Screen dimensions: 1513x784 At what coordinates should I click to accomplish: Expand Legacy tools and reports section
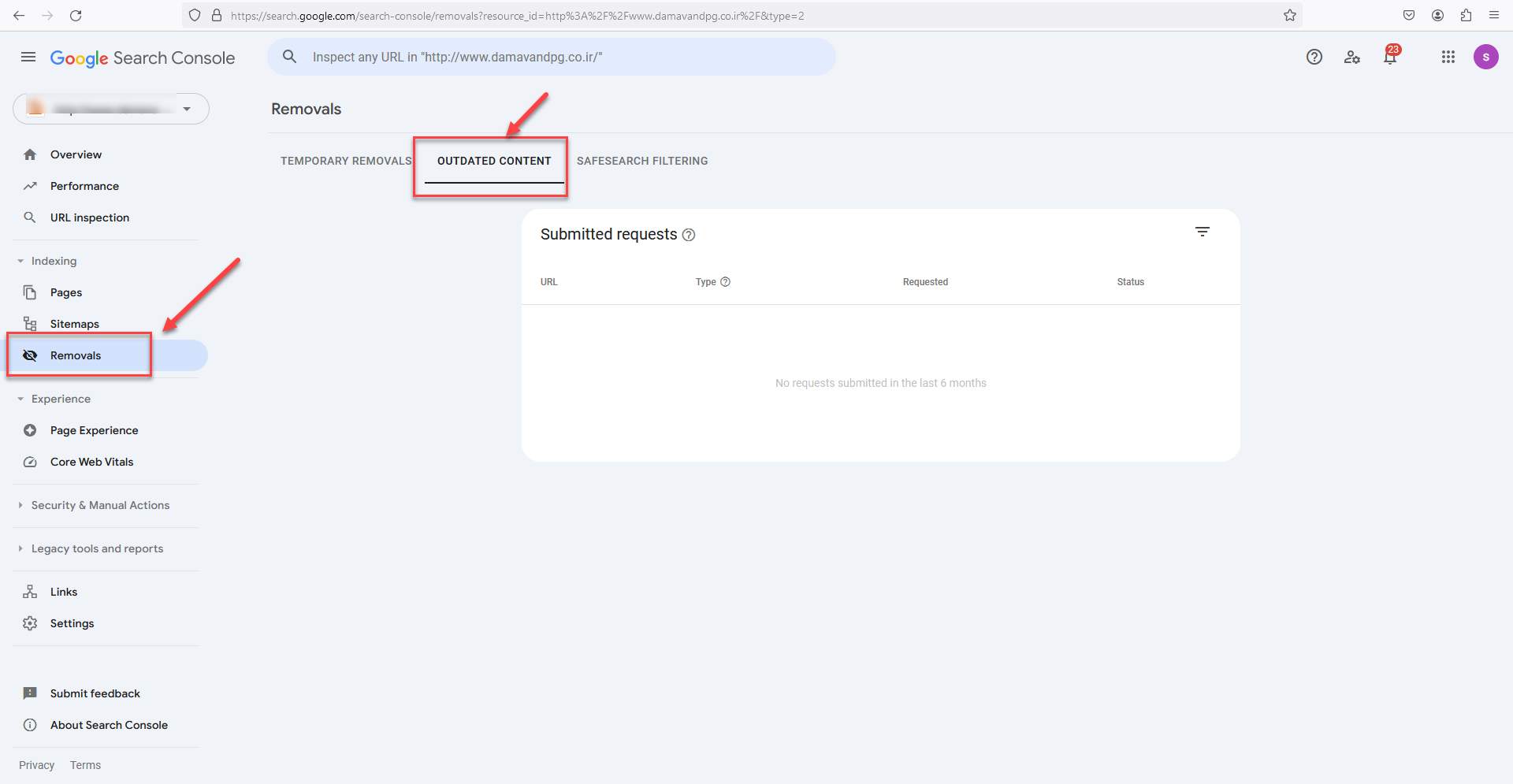[97, 548]
